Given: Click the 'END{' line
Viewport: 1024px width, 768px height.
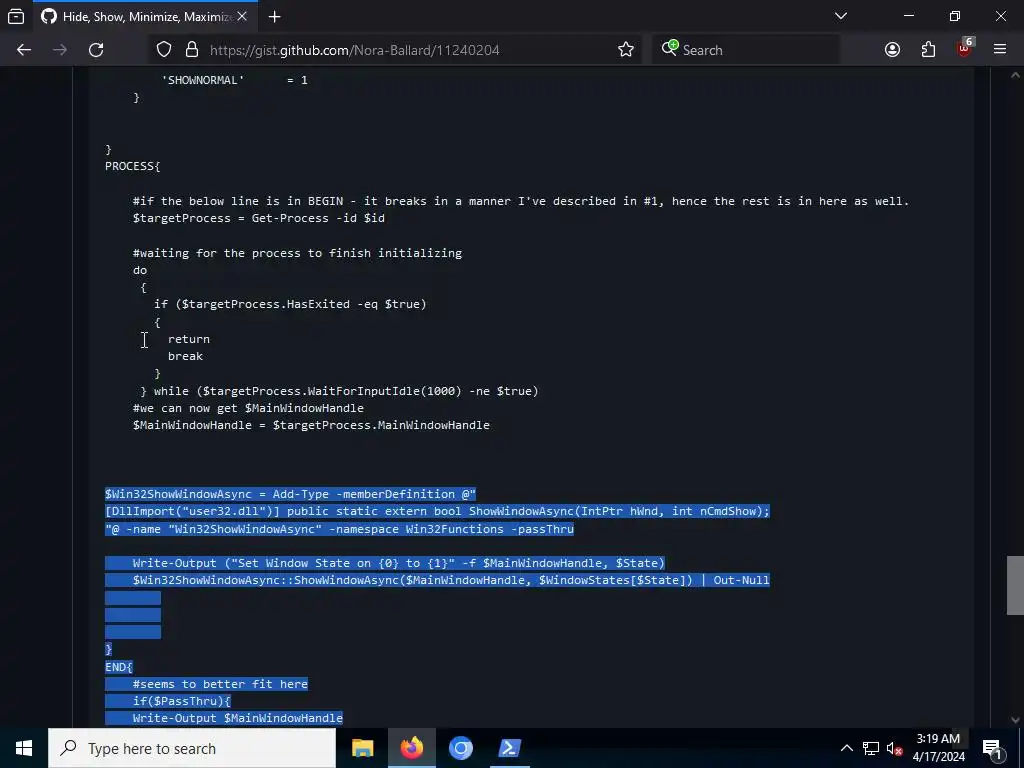Looking at the screenshot, I should pos(119,667).
